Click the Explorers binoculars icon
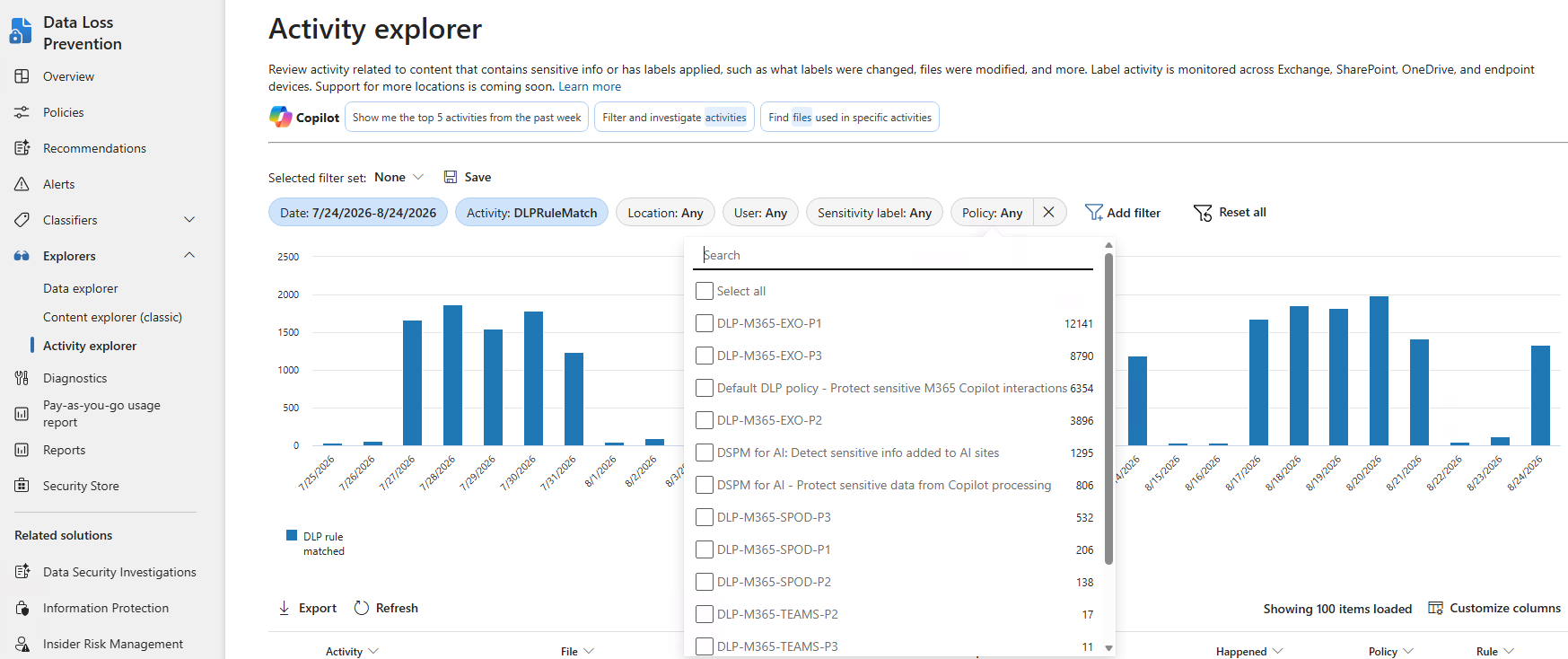 tap(22, 256)
